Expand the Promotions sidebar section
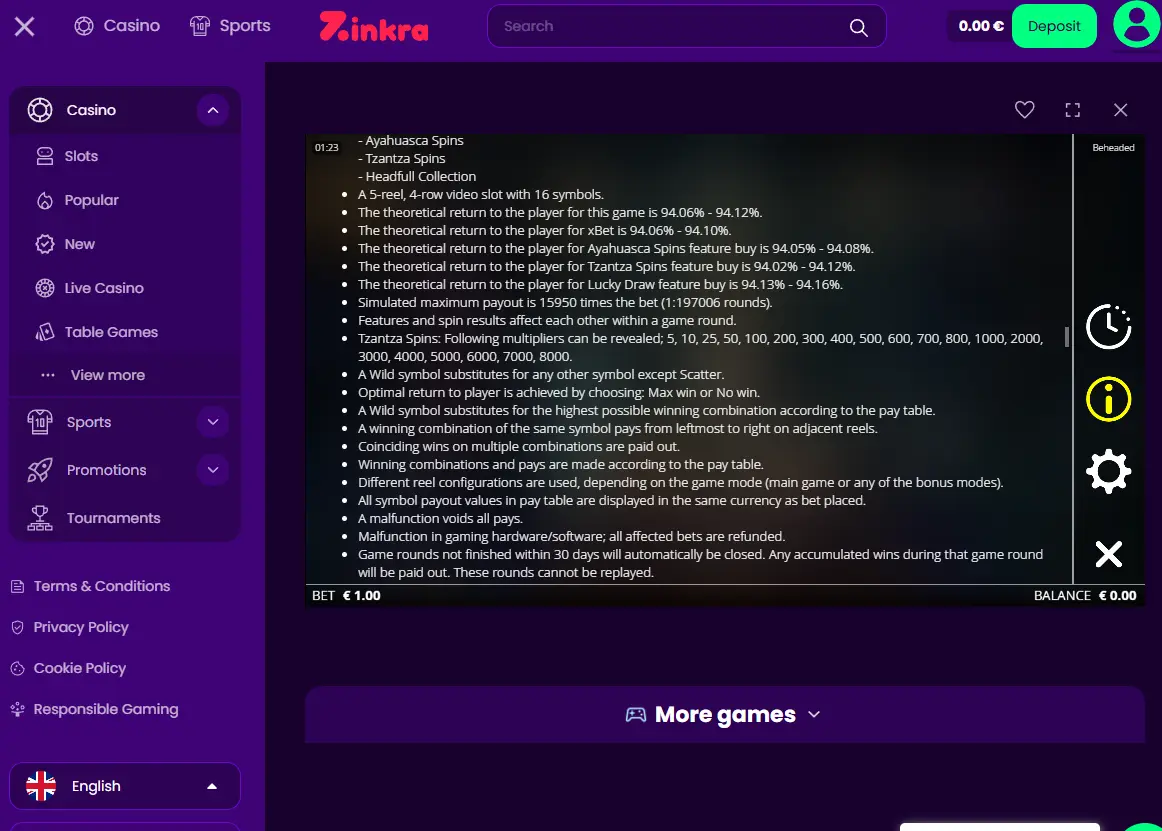 tap(213, 470)
